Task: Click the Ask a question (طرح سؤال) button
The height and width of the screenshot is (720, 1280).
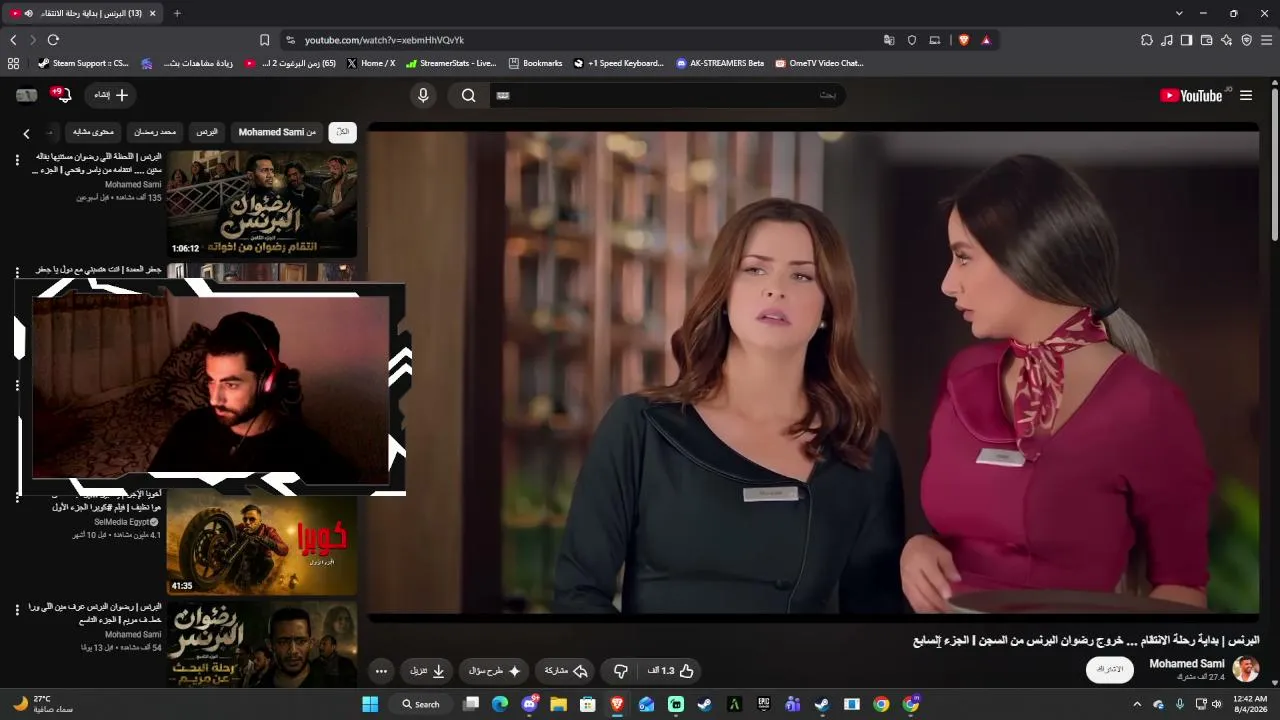Action: [x=495, y=671]
